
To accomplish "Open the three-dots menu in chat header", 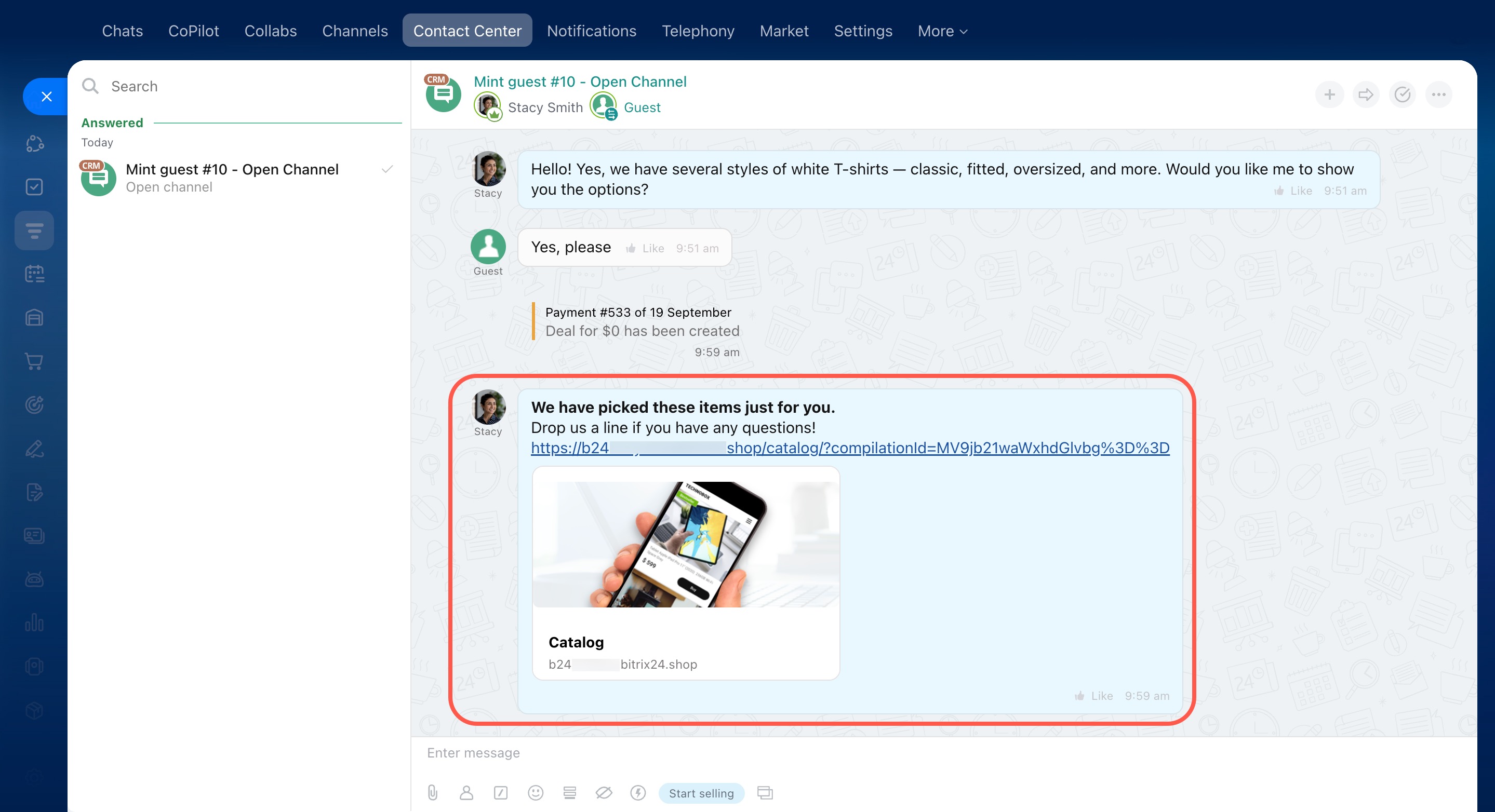I will [1438, 94].
